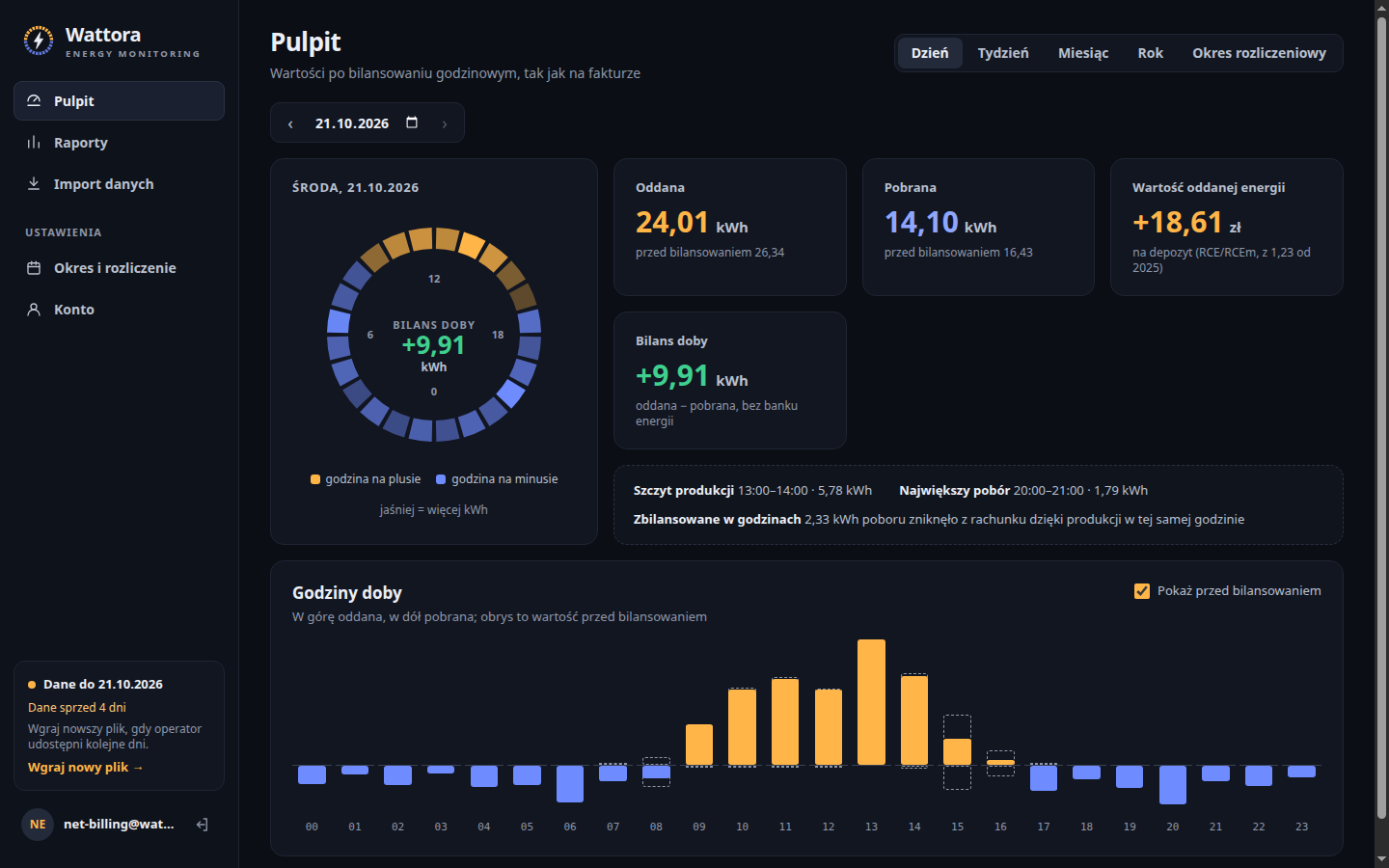
Task: Click the Szczyt produkcji 13:00–14:00 text
Action: pyautogui.click(x=752, y=491)
